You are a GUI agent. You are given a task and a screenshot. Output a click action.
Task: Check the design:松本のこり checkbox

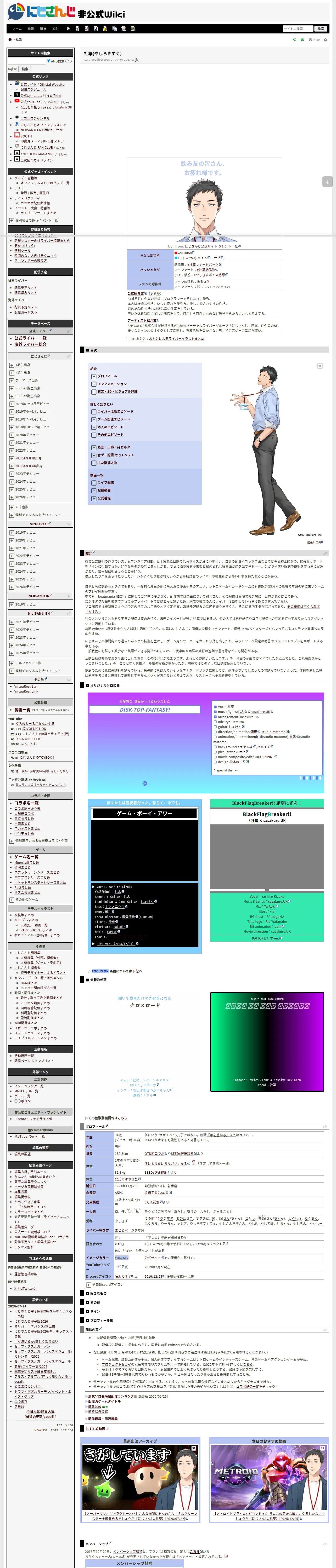[215, 762]
